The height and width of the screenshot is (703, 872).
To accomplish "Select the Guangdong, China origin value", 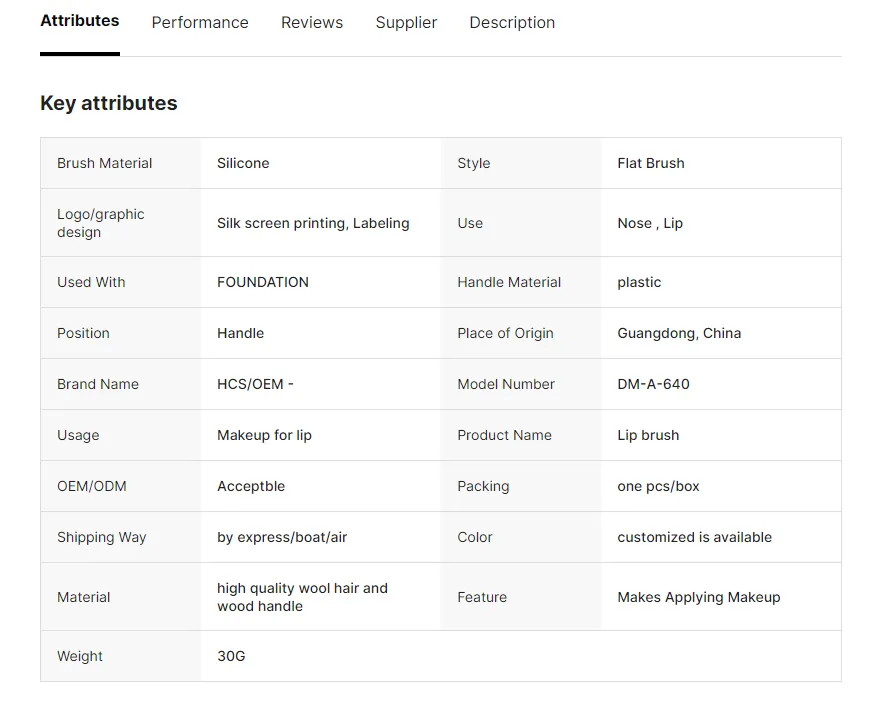I will pos(679,333).
